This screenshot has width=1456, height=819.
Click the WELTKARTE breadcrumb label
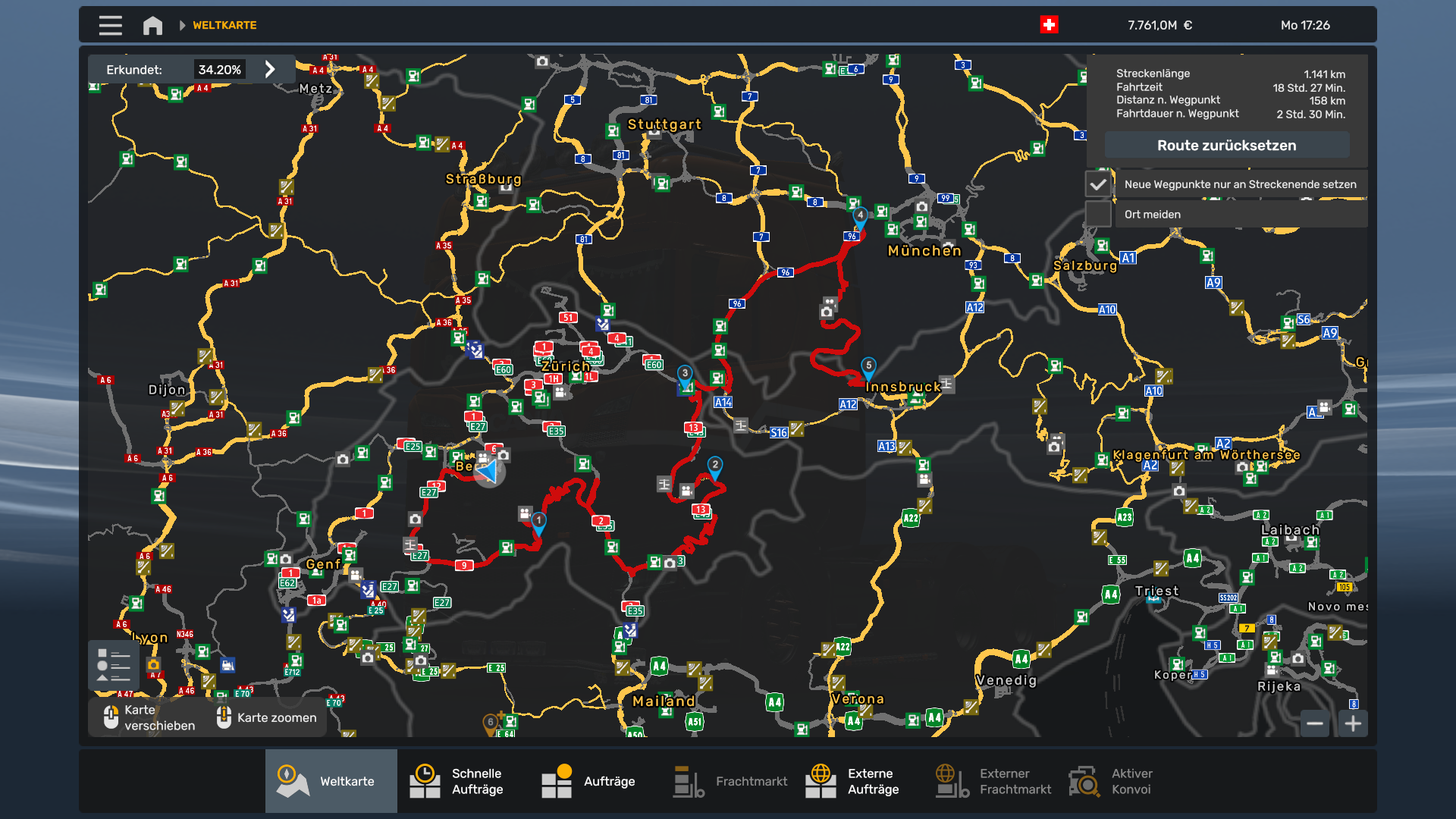click(x=224, y=25)
